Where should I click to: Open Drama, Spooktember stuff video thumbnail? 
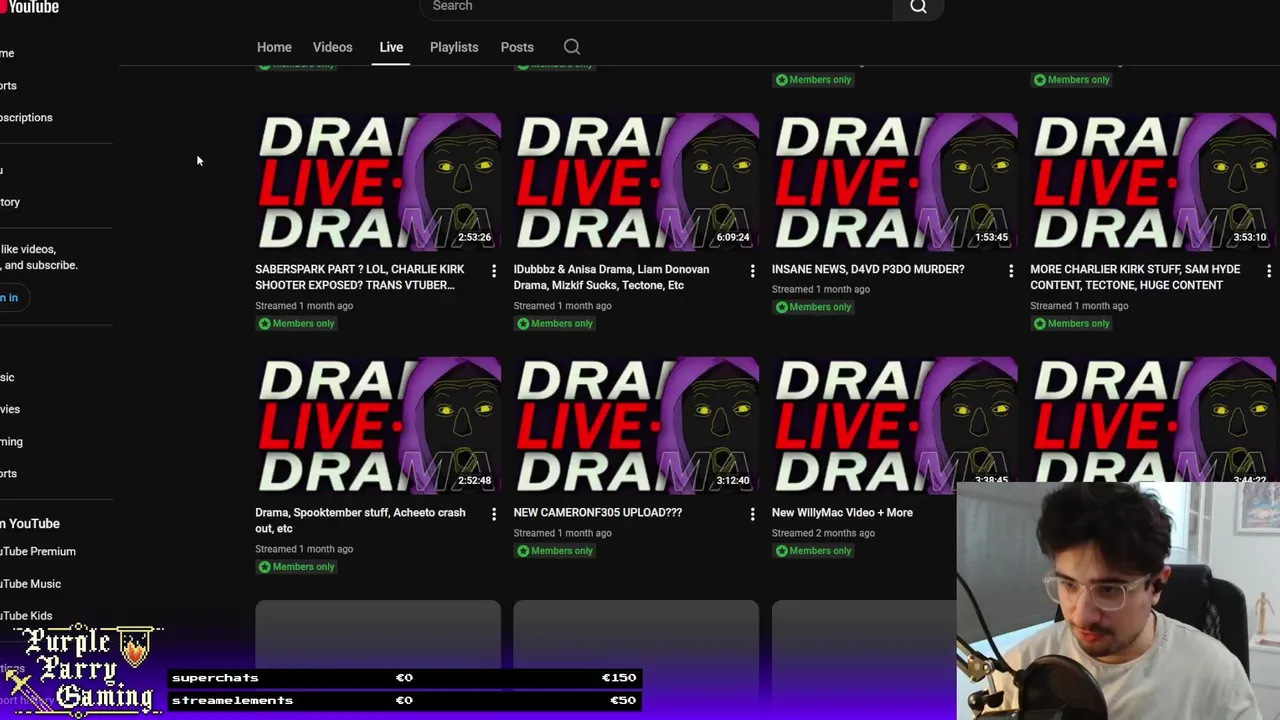click(x=378, y=425)
